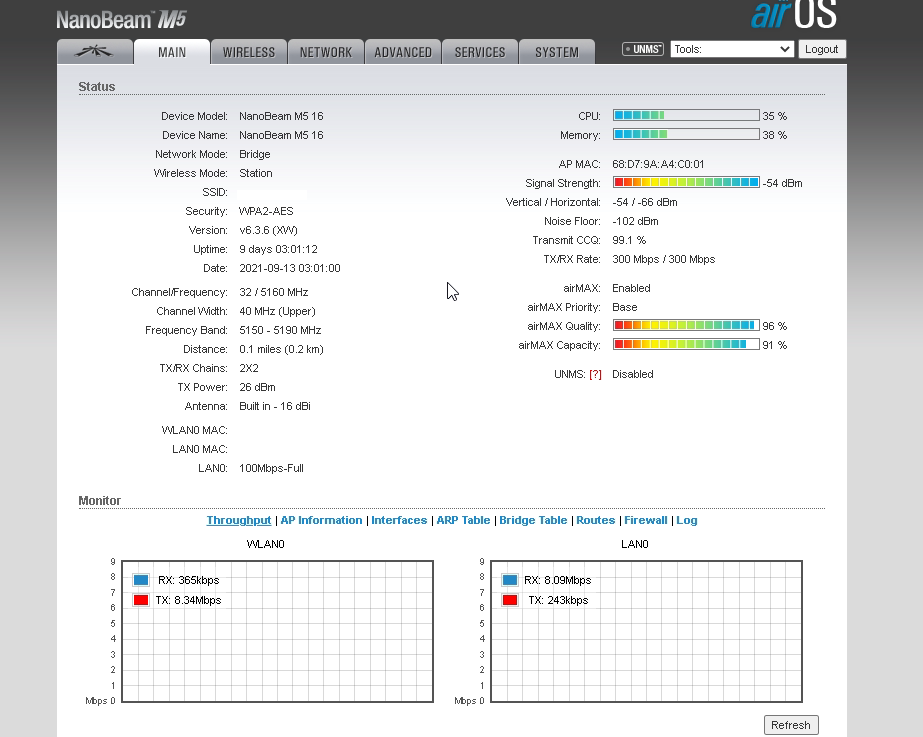
Task: Click the Logout button
Action: 822,49
